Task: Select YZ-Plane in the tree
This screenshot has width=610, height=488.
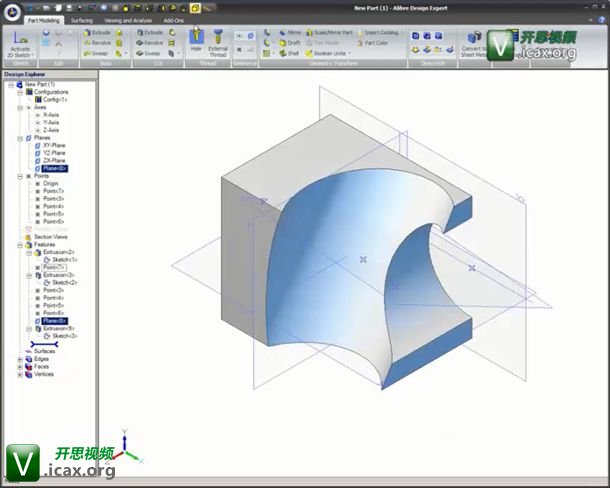Action: (x=54, y=153)
